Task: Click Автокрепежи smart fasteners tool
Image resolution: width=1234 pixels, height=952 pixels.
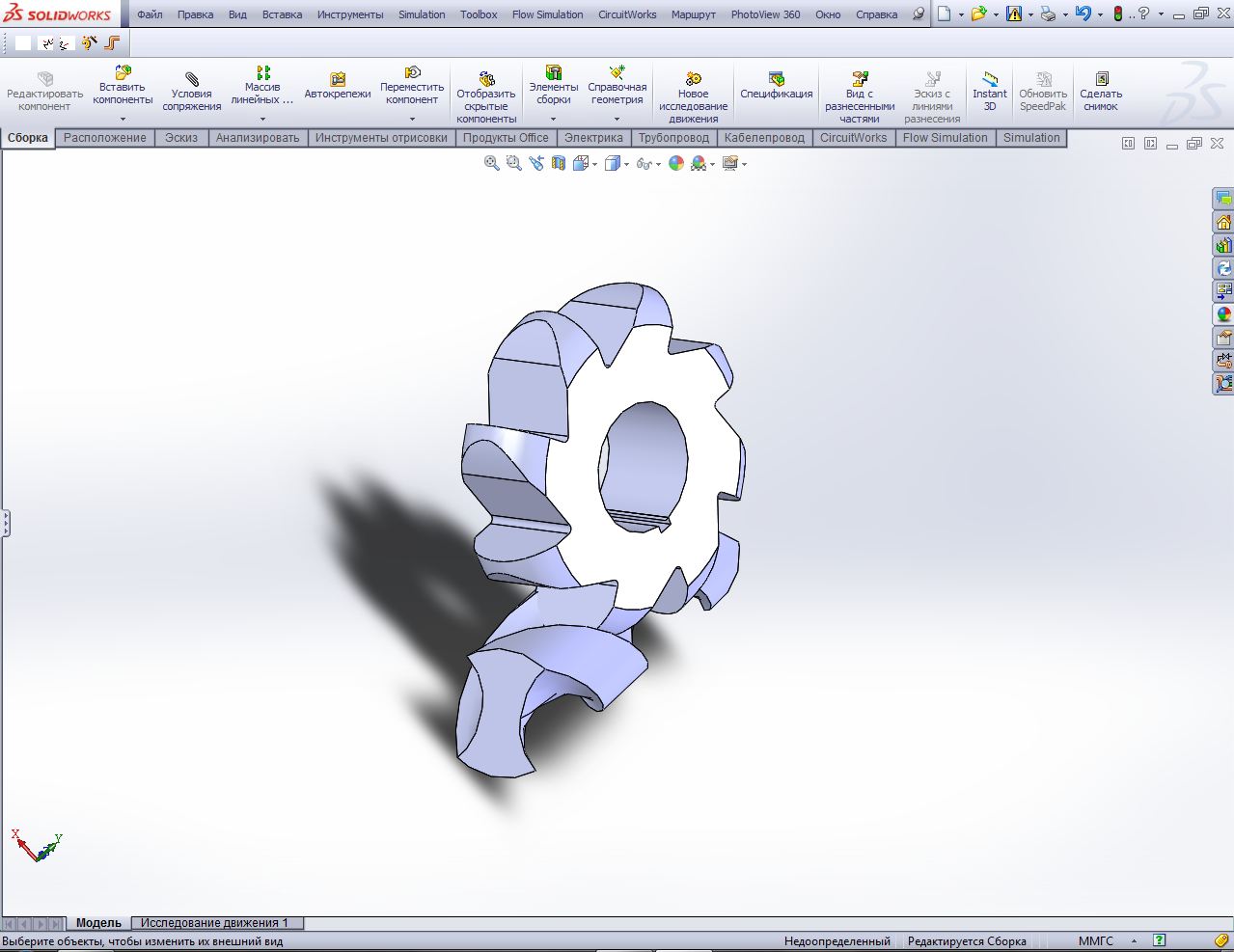Action: [x=338, y=86]
